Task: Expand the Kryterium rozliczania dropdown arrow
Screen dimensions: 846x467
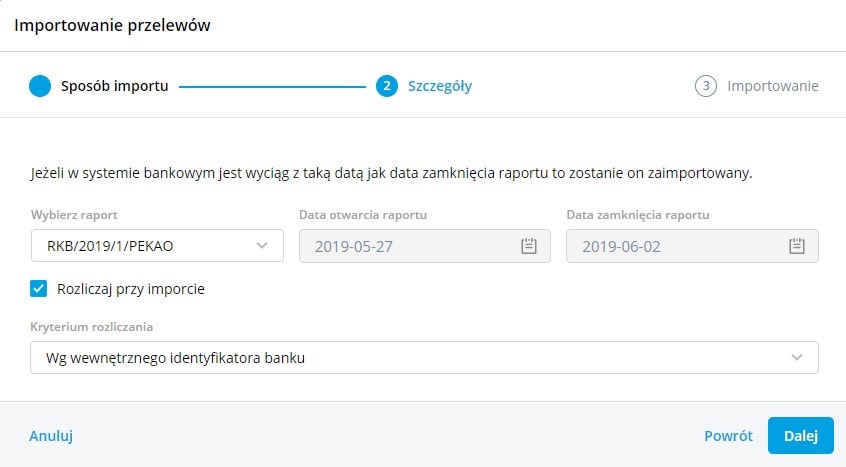Action: [797, 358]
